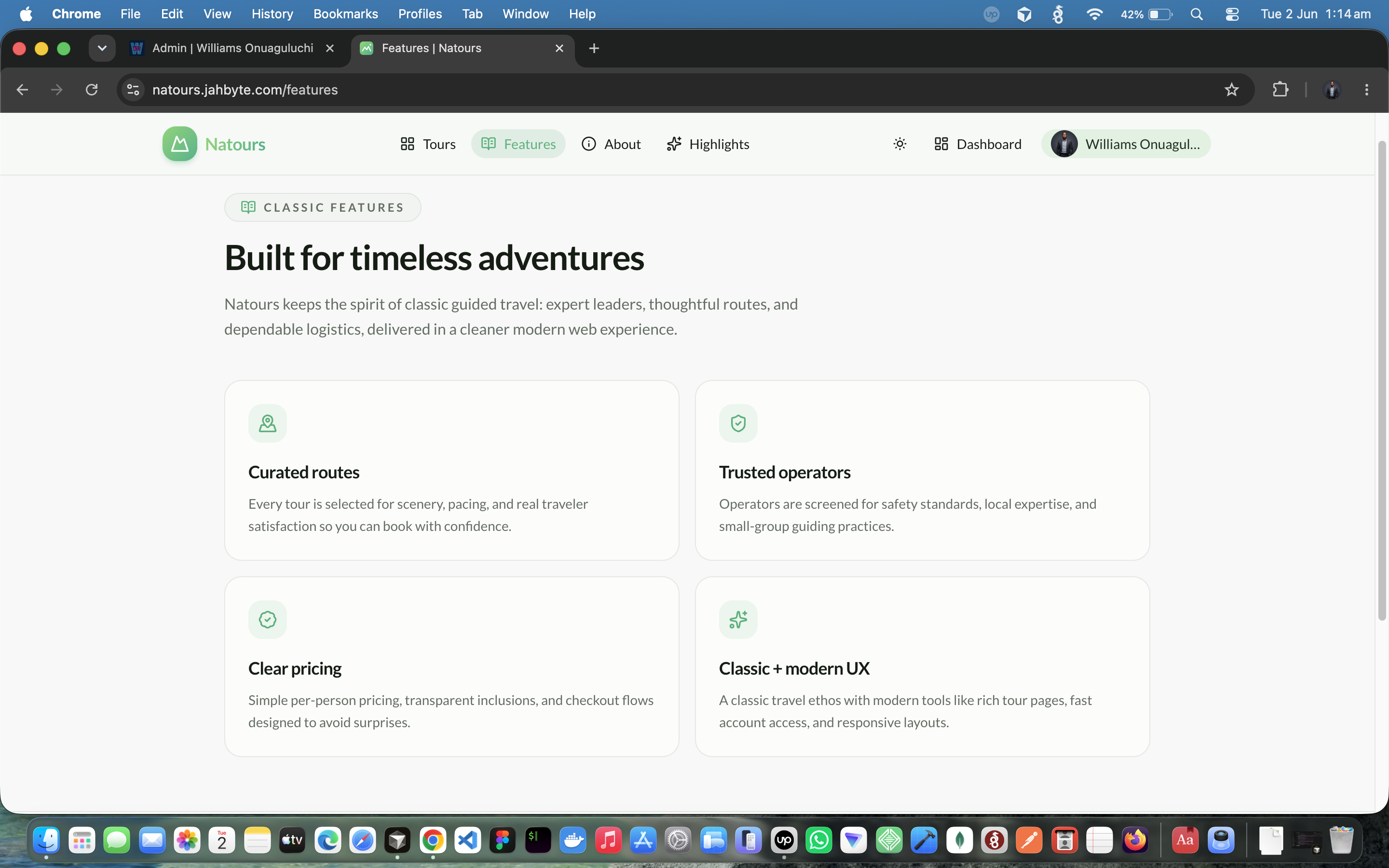1389x868 pixels.
Task: Close the Features | Natours tab
Action: coord(559,48)
